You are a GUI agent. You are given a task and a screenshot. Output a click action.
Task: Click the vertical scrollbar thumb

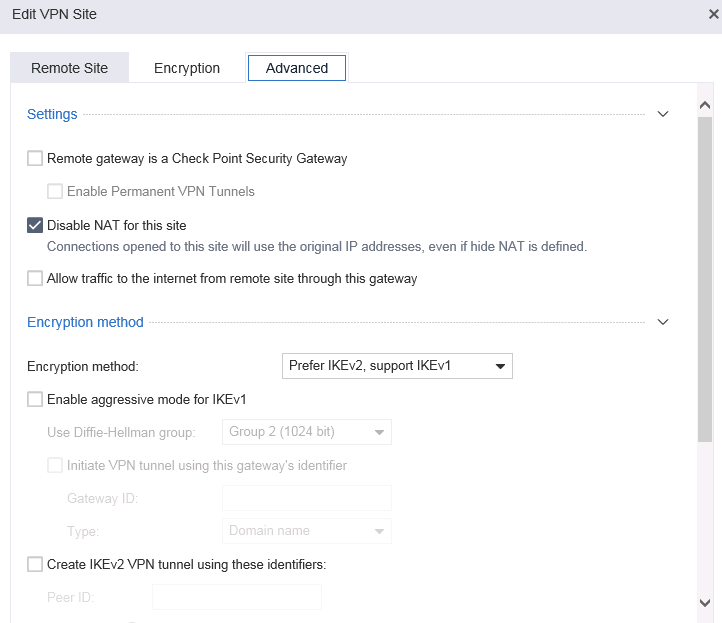[x=705, y=279]
